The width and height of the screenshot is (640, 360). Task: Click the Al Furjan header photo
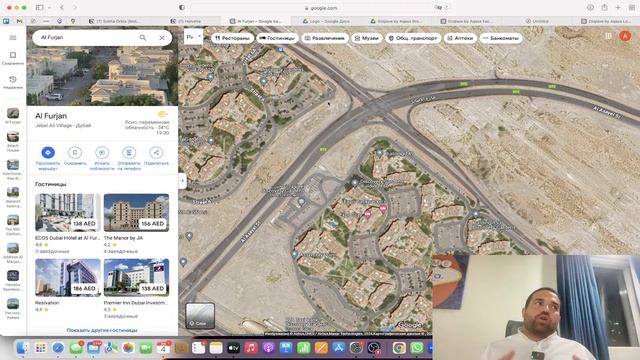pyautogui.click(x=102, y=76)
